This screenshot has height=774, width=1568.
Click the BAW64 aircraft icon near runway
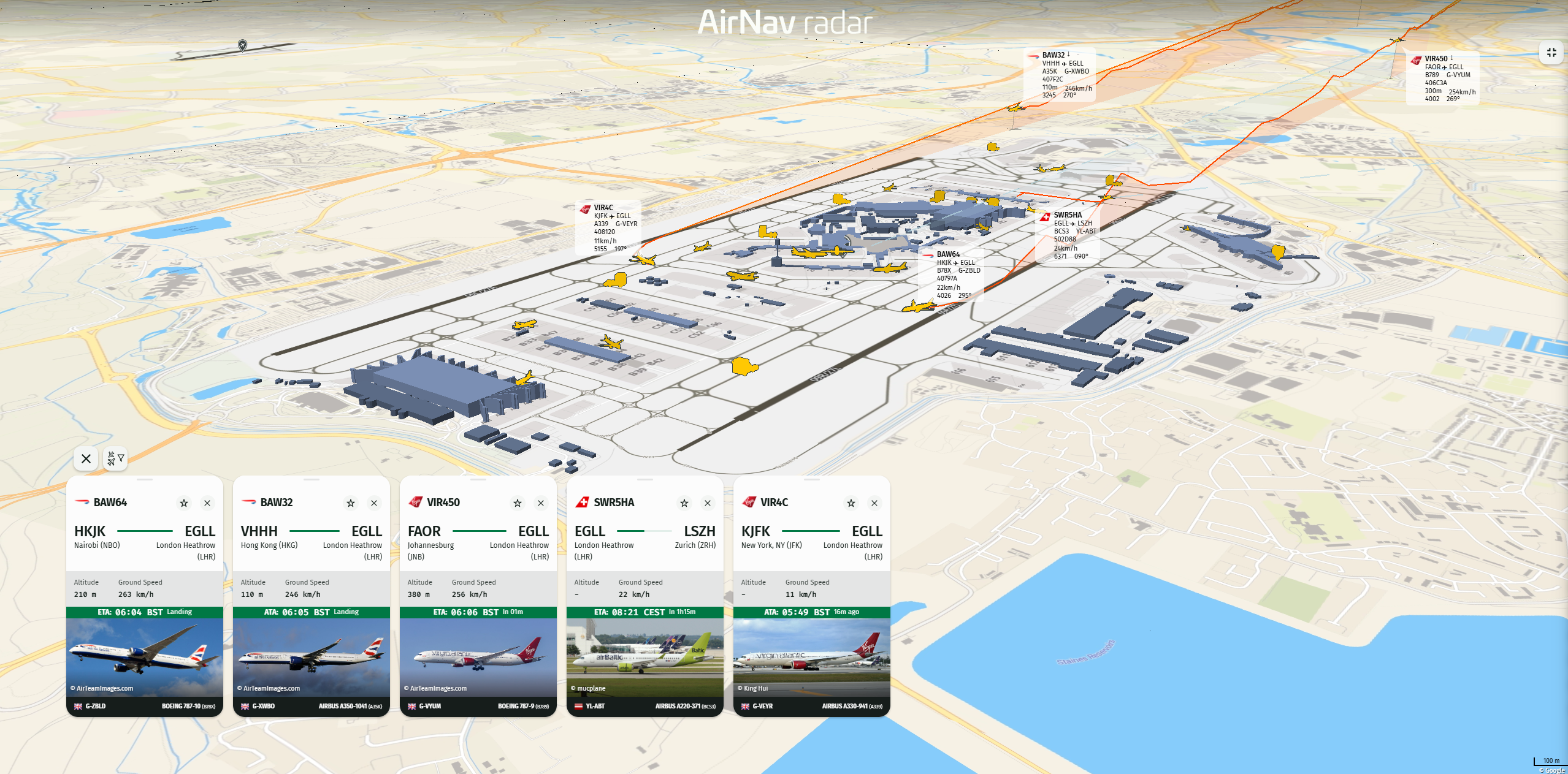point(919,305)
